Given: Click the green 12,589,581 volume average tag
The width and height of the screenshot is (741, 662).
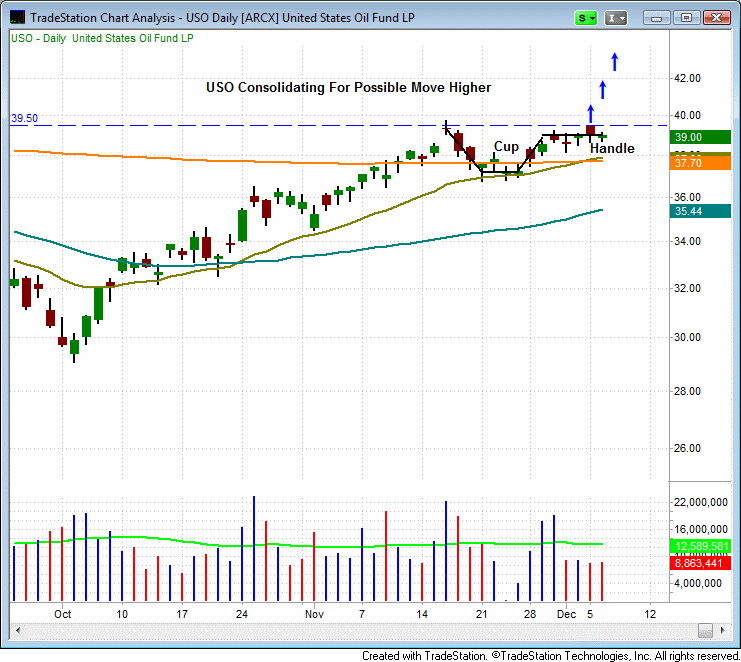Looking at the screenshot, I should click(x=700, y=546).
